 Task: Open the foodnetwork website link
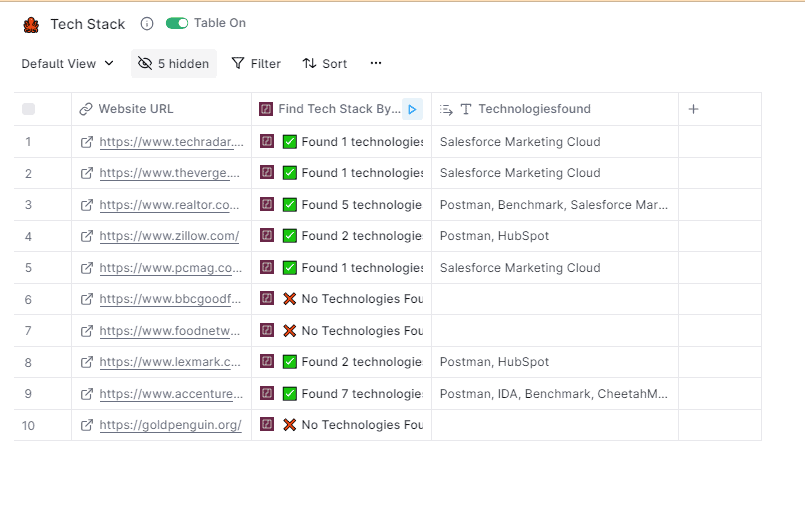169,331
